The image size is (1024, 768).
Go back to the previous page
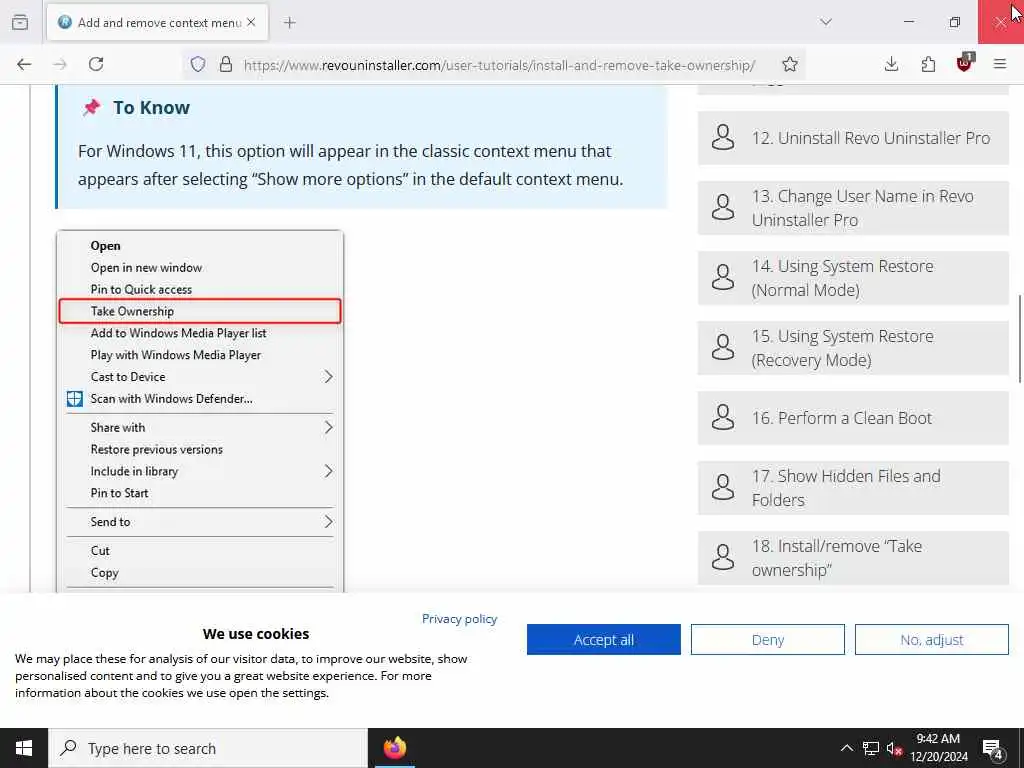click(x=24, y=64)
